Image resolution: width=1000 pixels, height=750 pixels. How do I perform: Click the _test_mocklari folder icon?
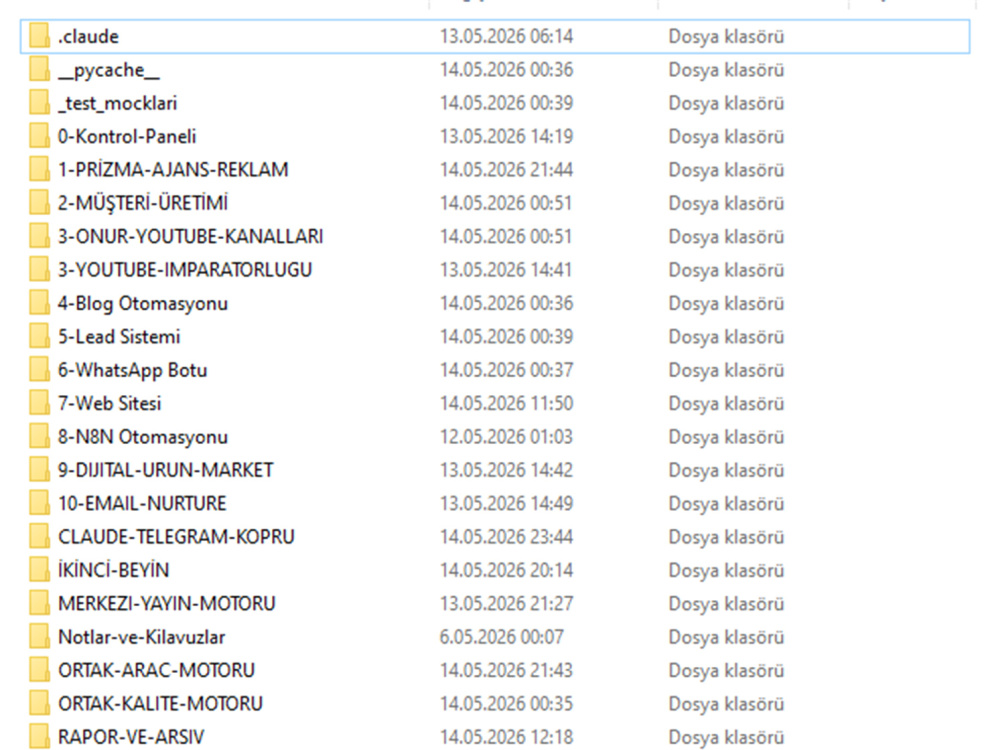click(x=39, y=103)
